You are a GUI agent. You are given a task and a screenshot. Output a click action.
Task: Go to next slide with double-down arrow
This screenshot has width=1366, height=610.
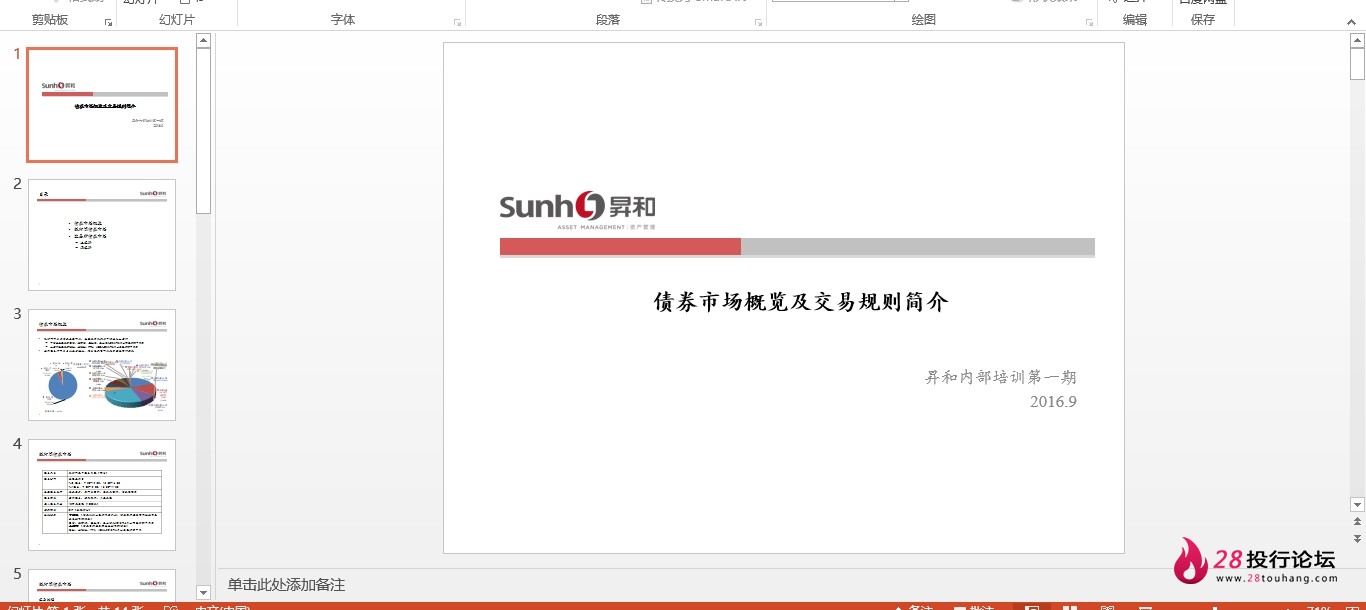[x=1357, y=539]
